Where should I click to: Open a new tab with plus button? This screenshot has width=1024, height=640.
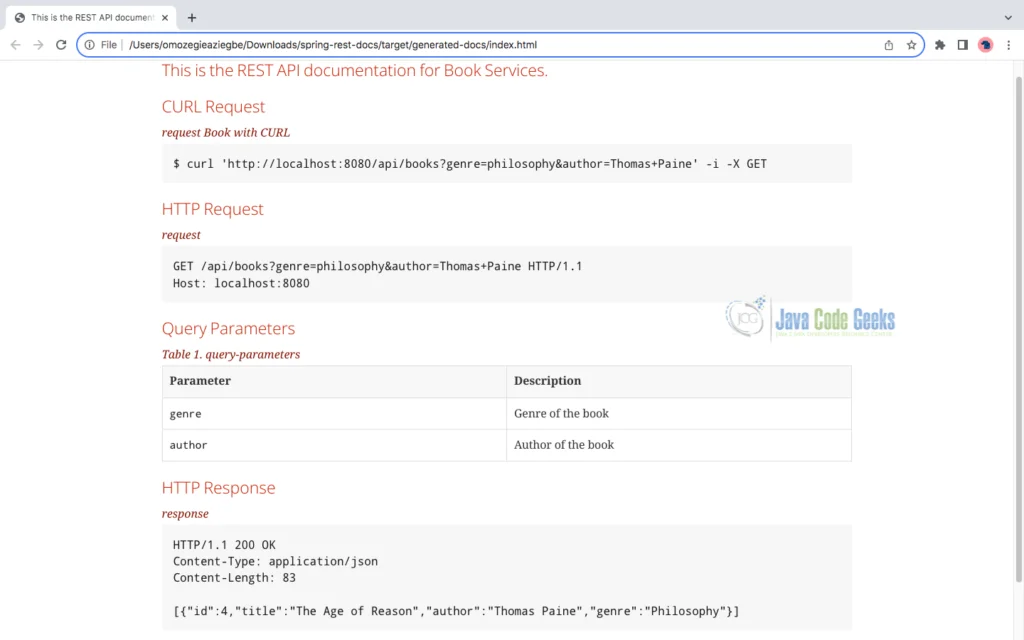pos(191,18)
